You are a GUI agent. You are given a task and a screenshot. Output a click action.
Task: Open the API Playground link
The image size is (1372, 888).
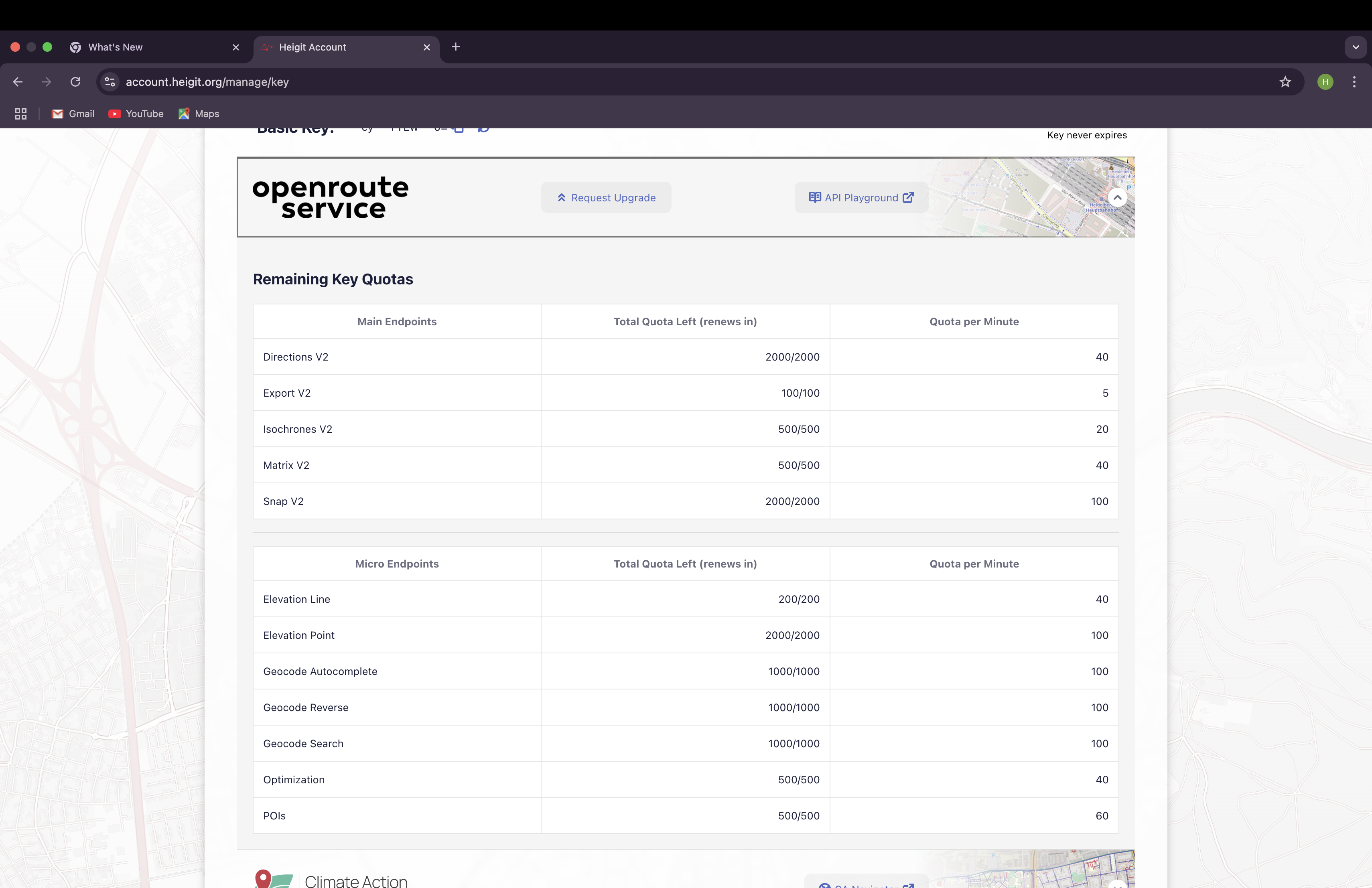click(861, 198)
